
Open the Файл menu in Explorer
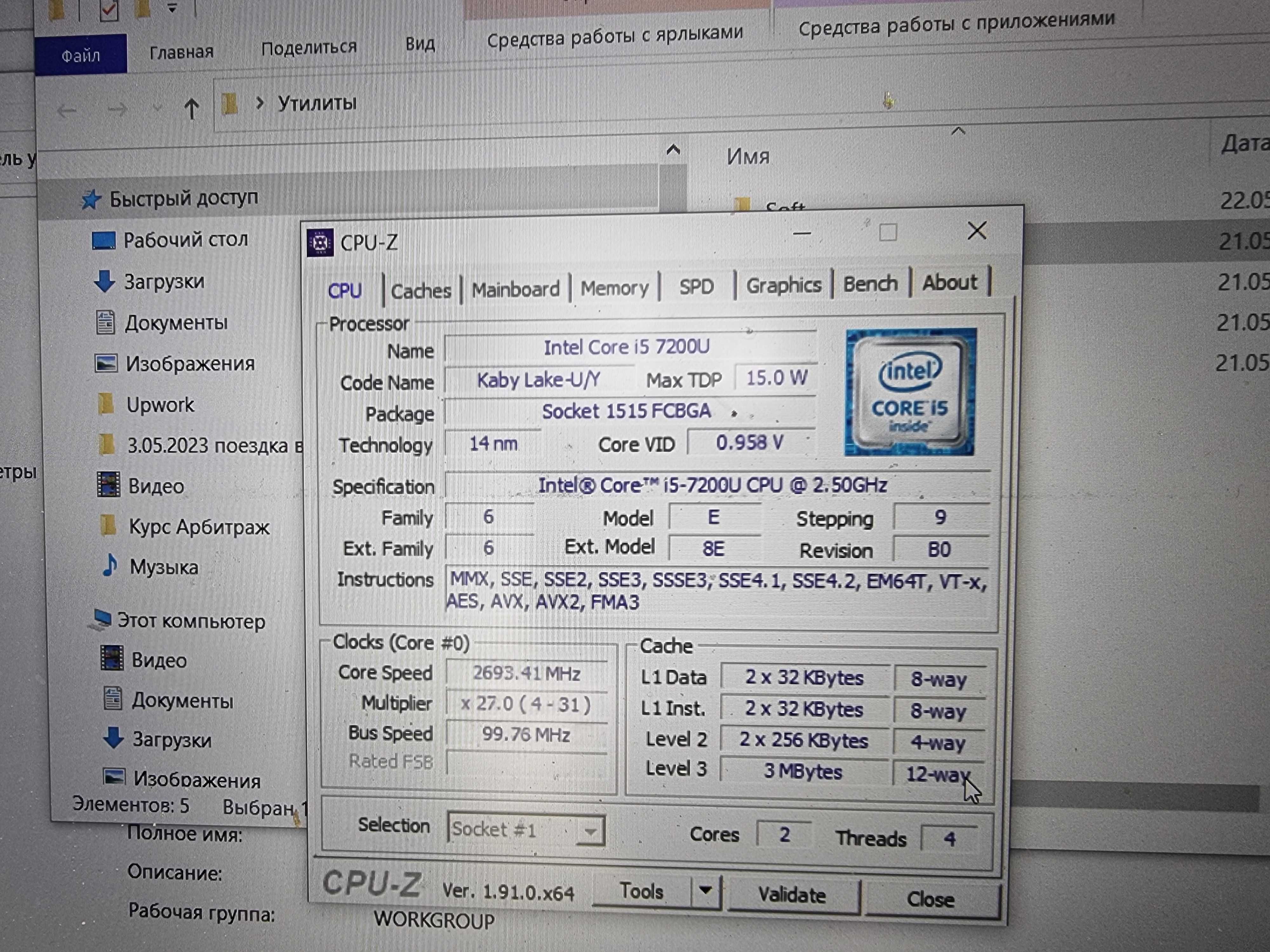[81, 56]
